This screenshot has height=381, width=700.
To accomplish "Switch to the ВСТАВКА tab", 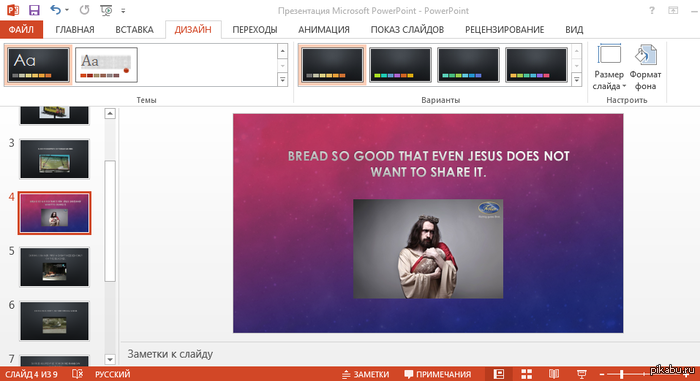I will [x=134, y=29].
